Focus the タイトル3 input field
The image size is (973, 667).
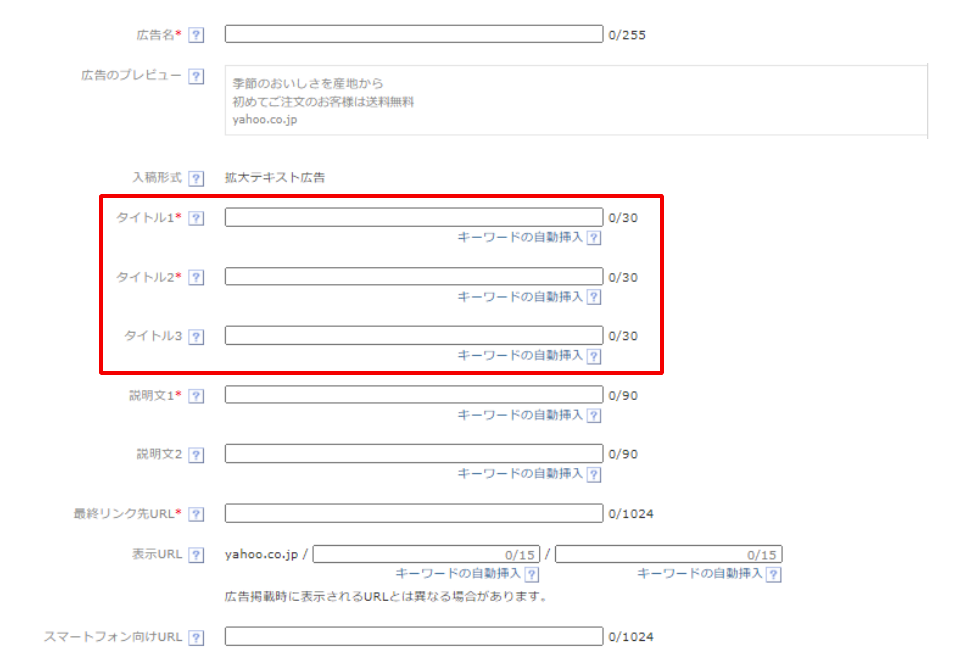414,336
